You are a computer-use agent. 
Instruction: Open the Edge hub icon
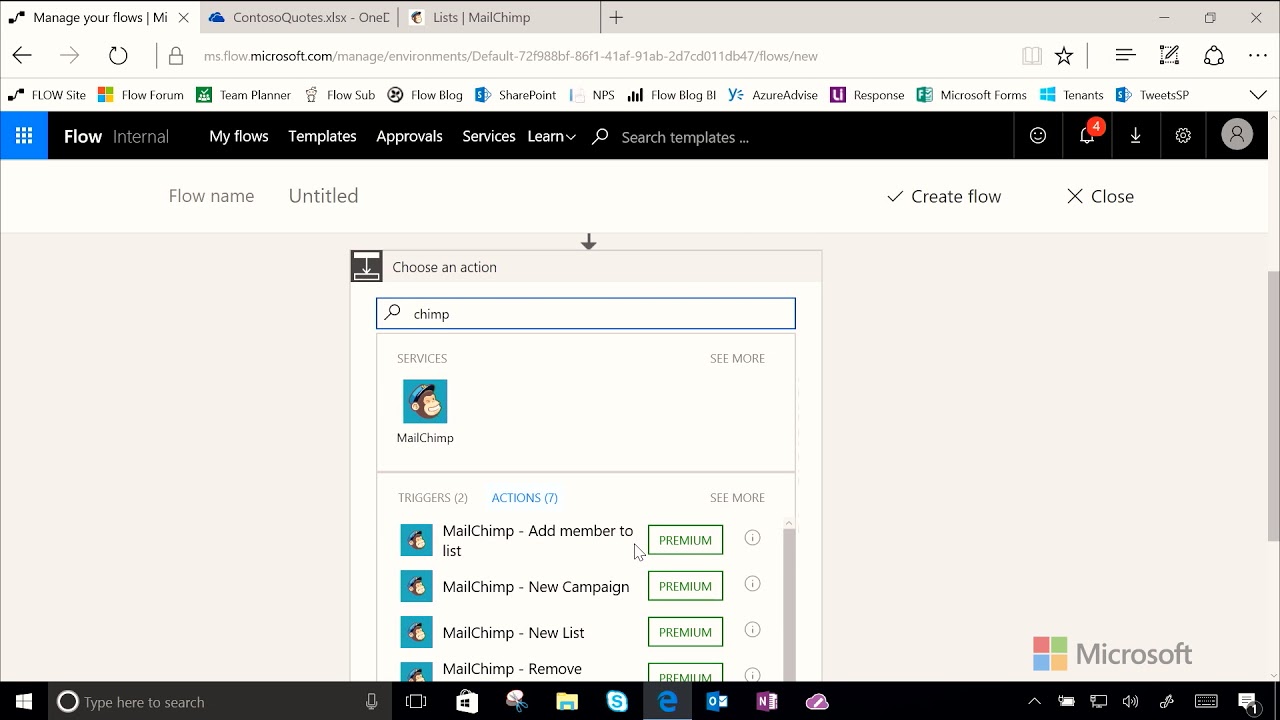pyautogui.click(x=1125, y=56)
